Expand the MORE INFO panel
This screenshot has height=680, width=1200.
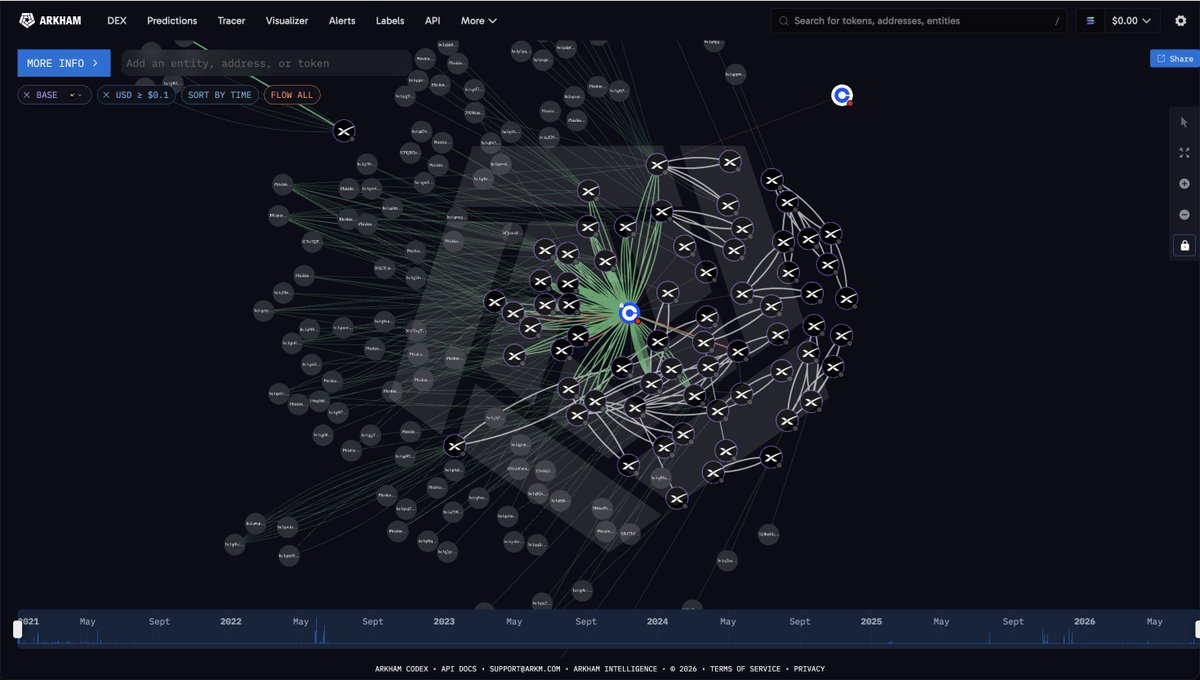point(64,63)
